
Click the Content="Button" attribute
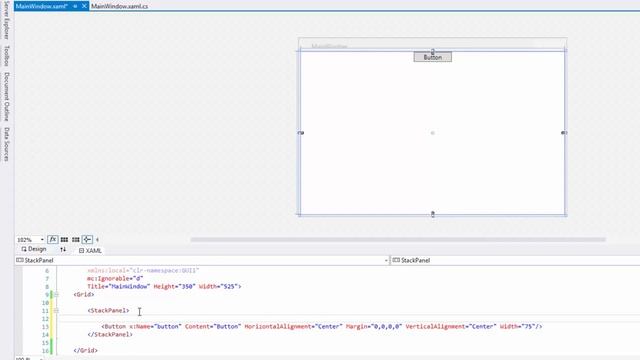coord(213,327)
